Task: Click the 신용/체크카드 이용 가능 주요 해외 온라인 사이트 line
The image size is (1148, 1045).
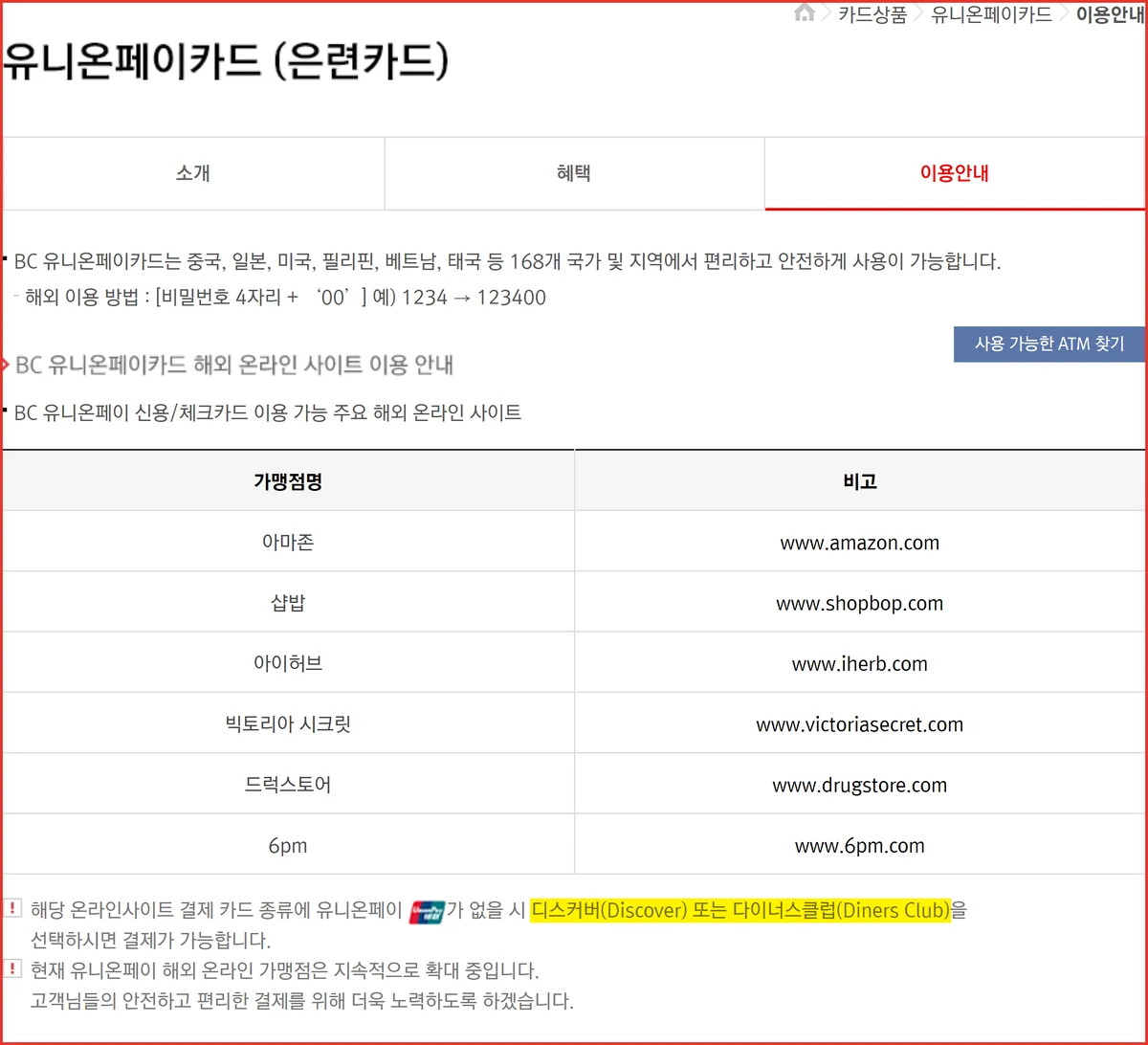Action: click(x=268, y=413)
